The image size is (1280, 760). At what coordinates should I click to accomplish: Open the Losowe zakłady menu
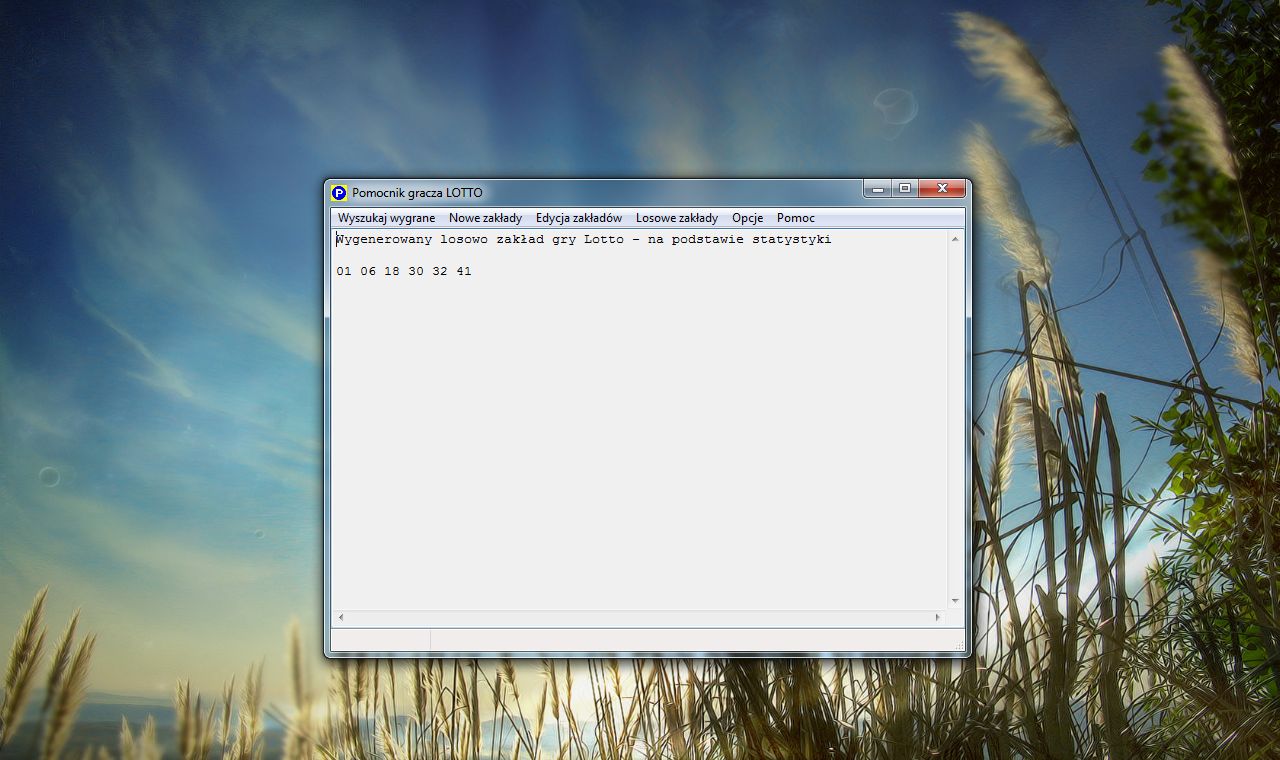(x=677, y=218)
